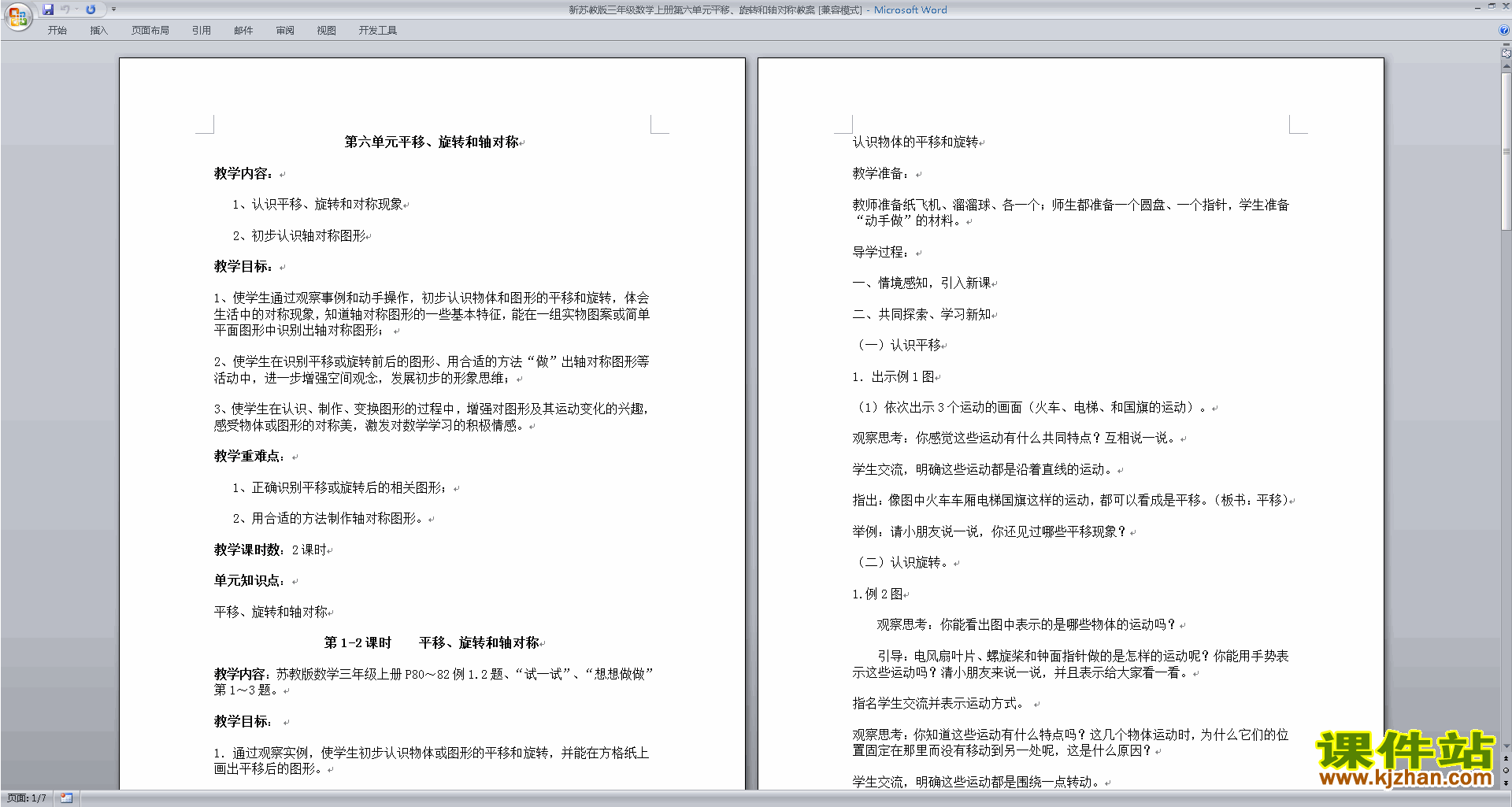
Task: Click the line 1、认识平移、旋转和对称现象
Action: (x=318, y=204)
